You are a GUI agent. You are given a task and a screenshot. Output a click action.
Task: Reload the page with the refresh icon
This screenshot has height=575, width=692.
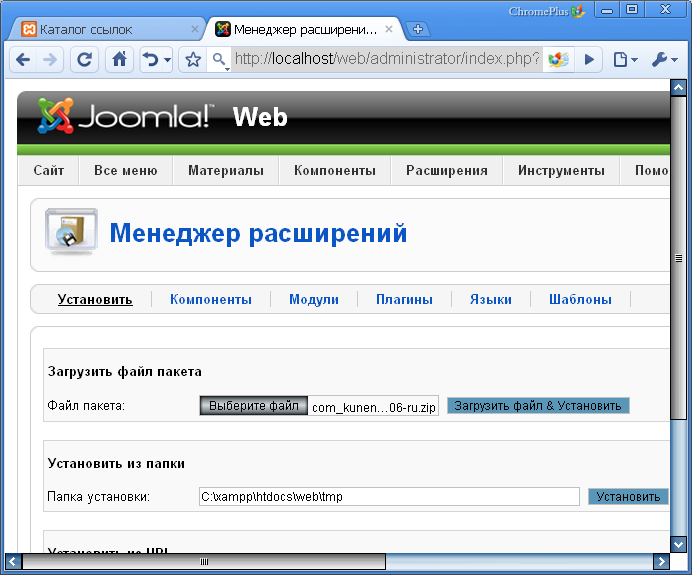(84, 59)
